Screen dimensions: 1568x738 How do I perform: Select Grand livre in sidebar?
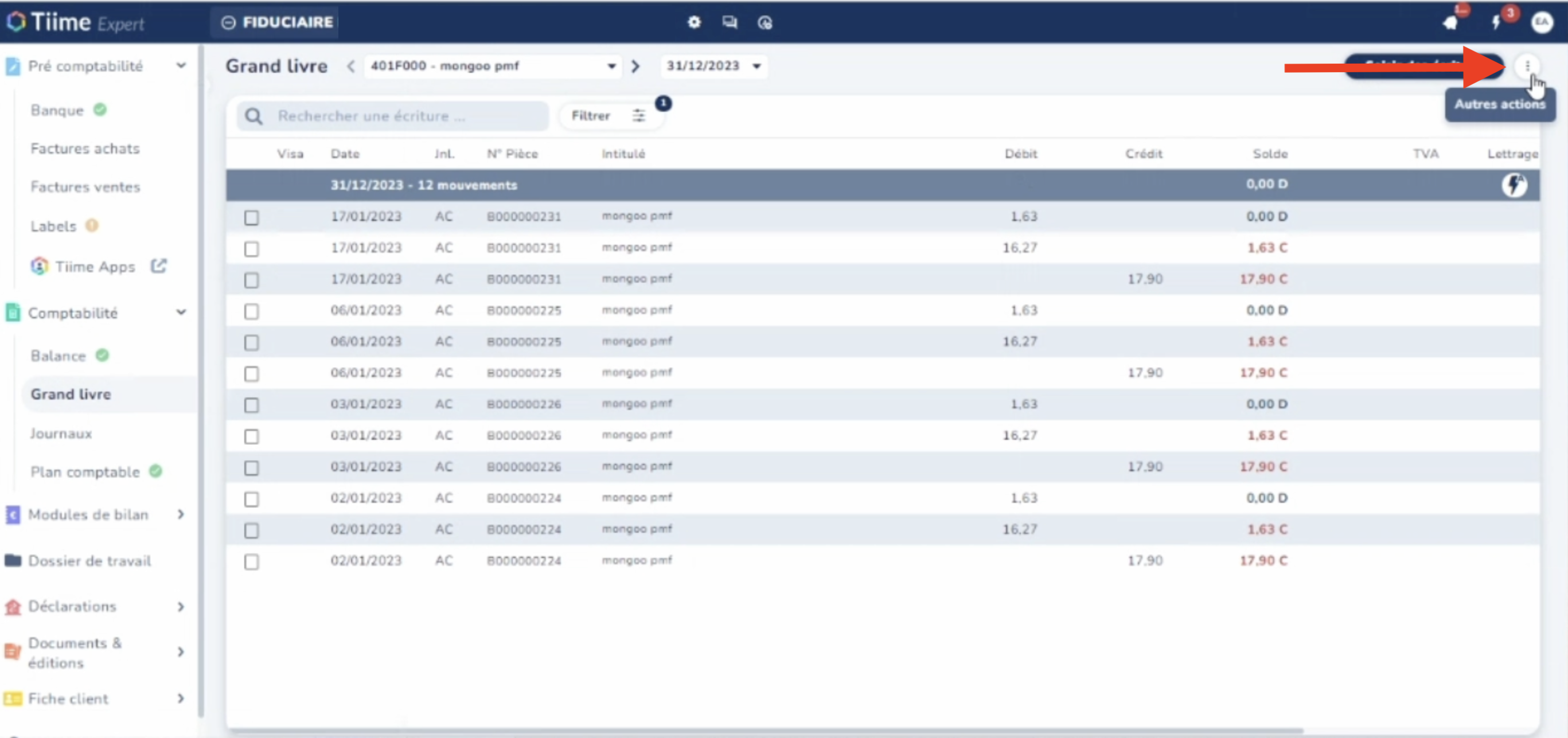(71, 395)
